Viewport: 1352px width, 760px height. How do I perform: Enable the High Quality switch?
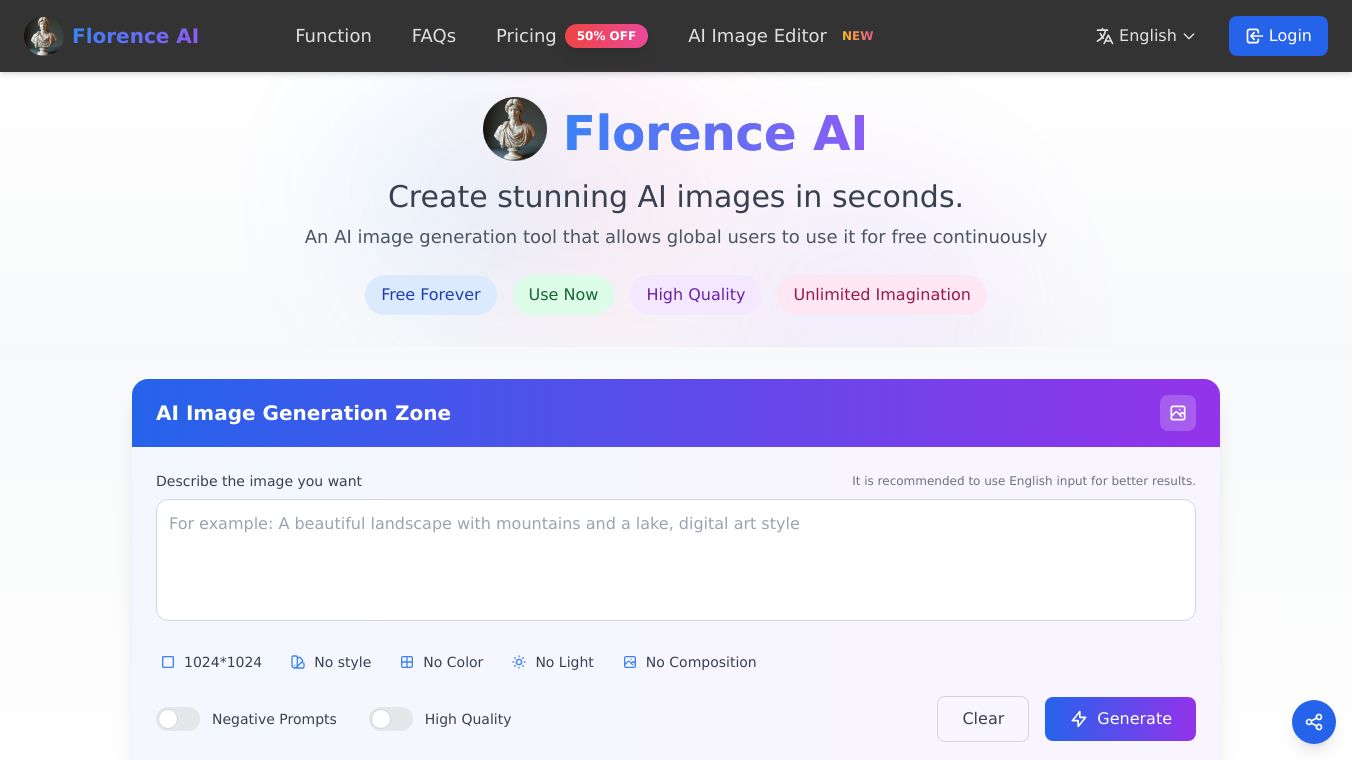coord(391,719)
